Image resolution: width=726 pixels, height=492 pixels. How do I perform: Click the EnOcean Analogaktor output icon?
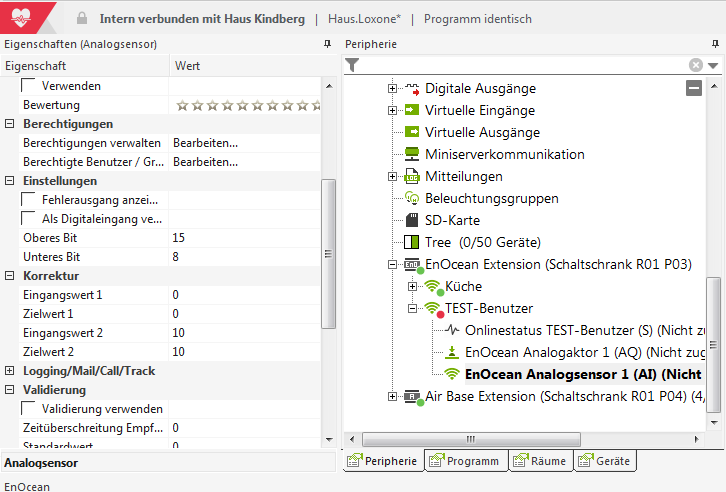coord(452,352)
